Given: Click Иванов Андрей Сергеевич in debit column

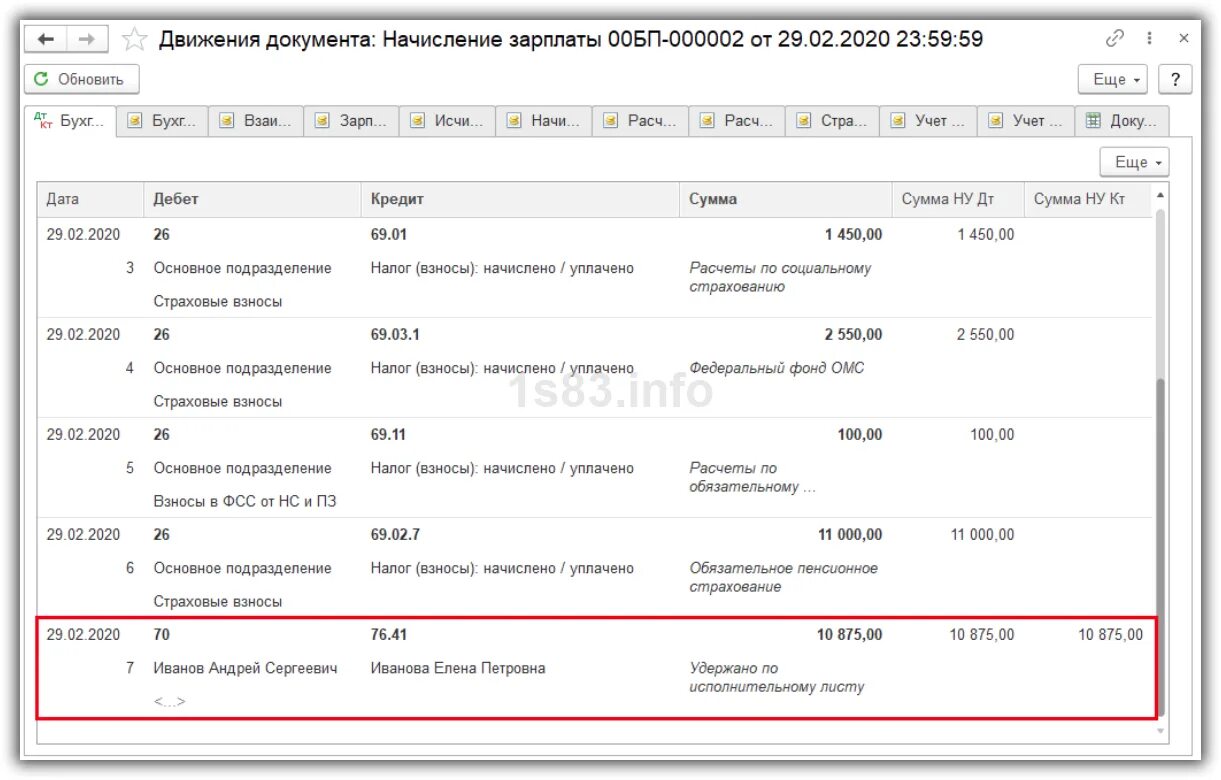Looking at the screenshot, I should (x=245, y=668).
